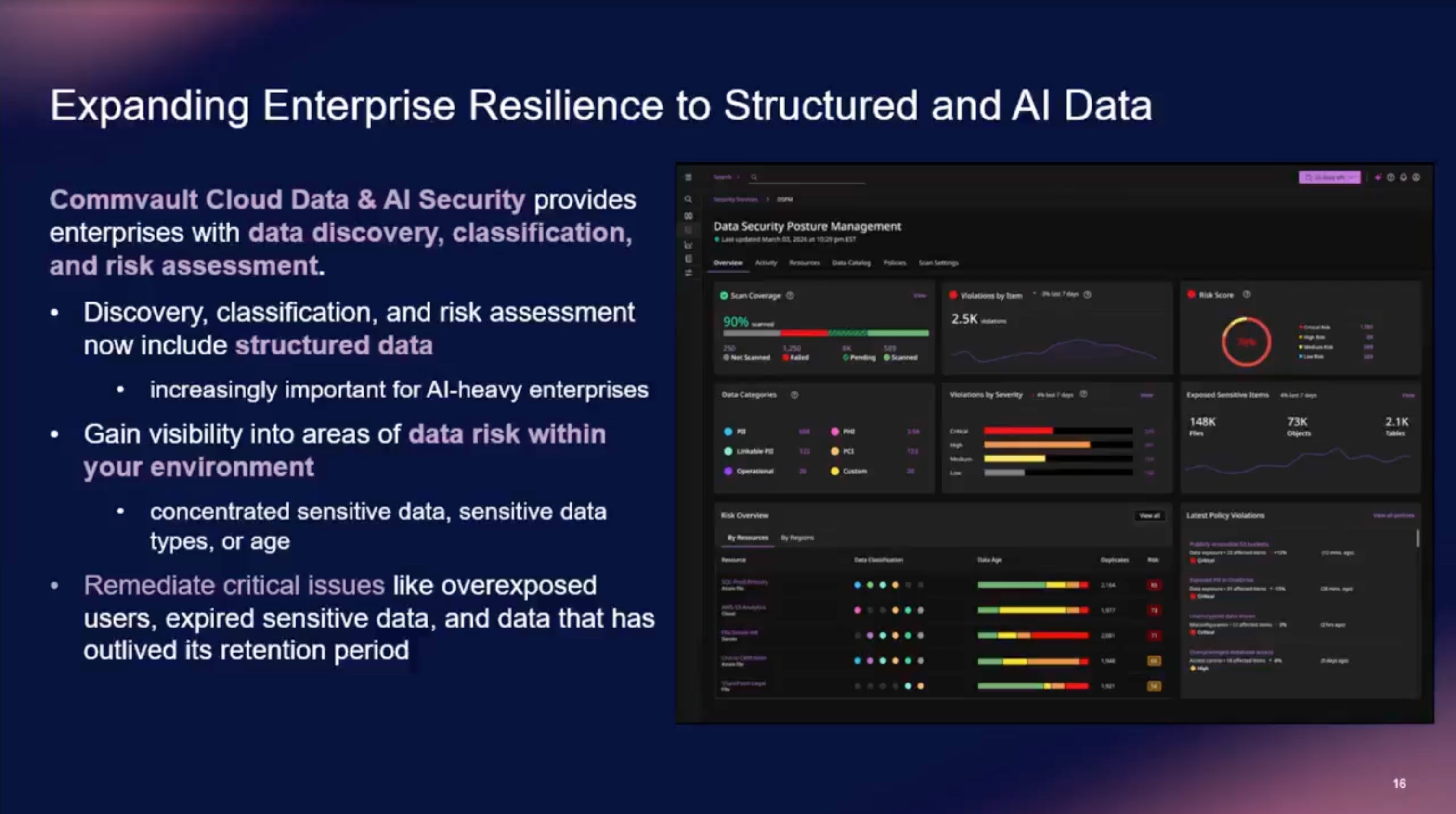Click the shield security icon in the sidebar
Image resolution: width=1456 pixels, height=814 pixels.
pos(689,229)
